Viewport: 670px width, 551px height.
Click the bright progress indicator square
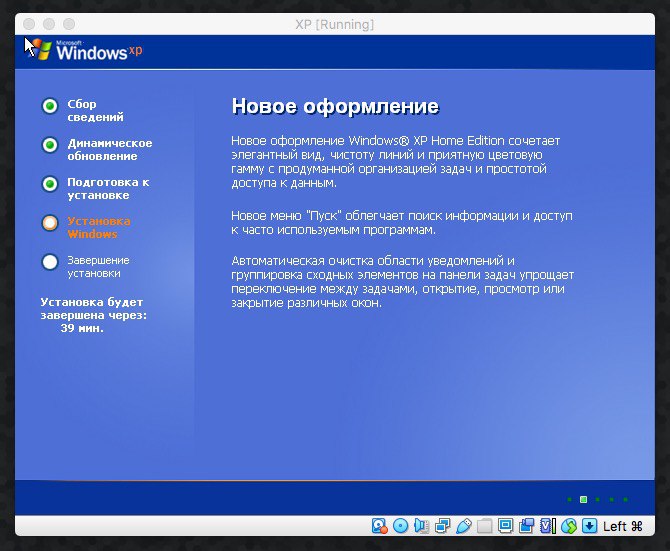pos(583,499)
